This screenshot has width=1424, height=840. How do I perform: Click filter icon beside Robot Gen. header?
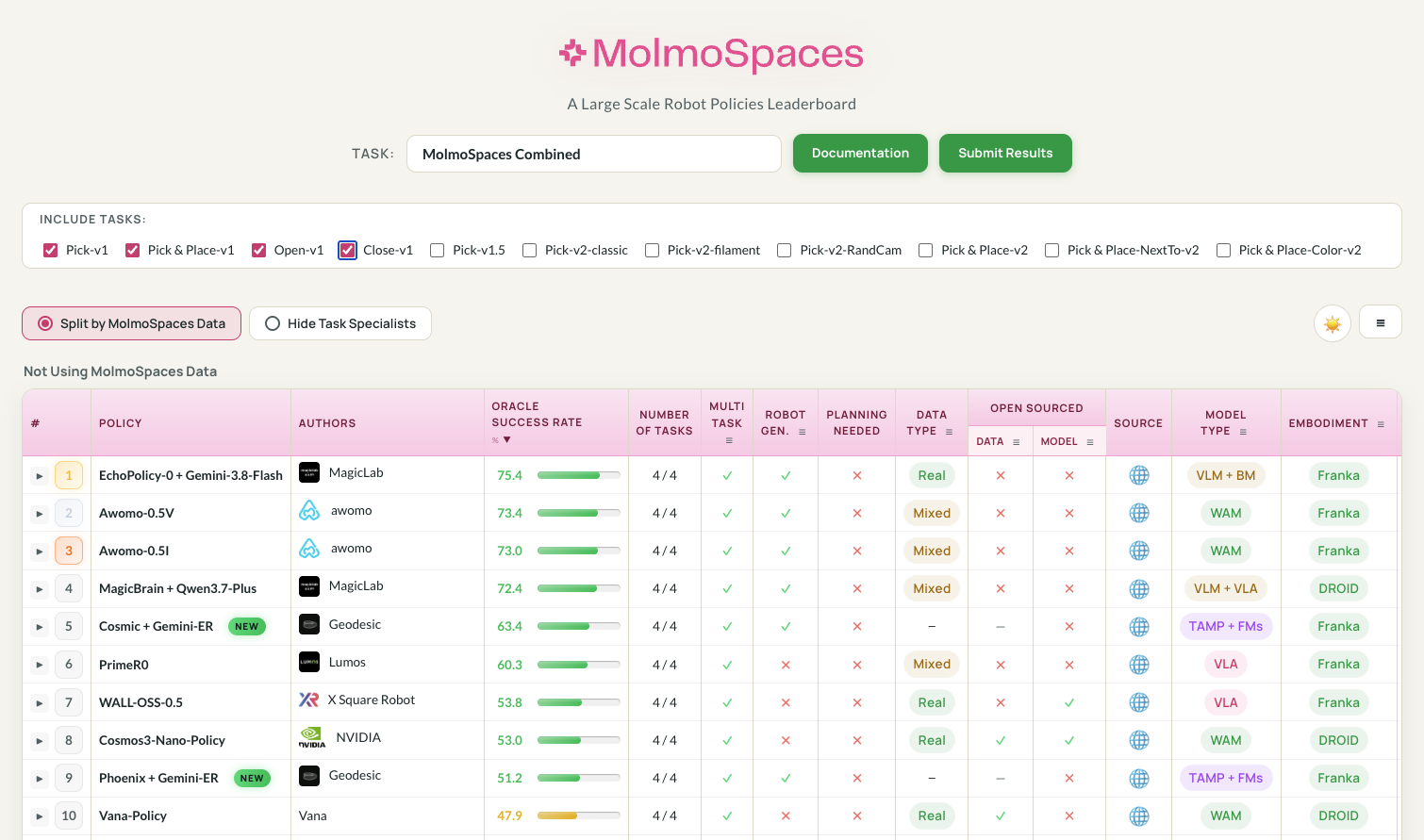click(802, 432)
